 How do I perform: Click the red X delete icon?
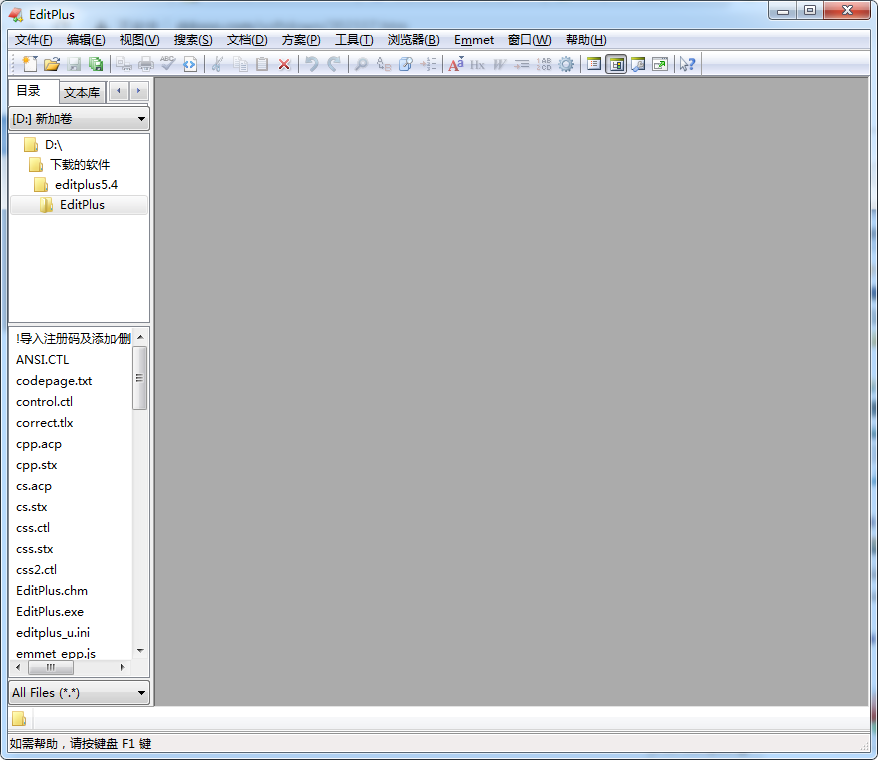point(284,64)
